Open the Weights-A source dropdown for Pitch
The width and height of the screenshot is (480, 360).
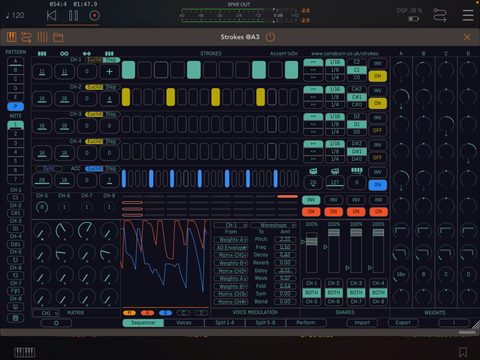tap(231, 239)
